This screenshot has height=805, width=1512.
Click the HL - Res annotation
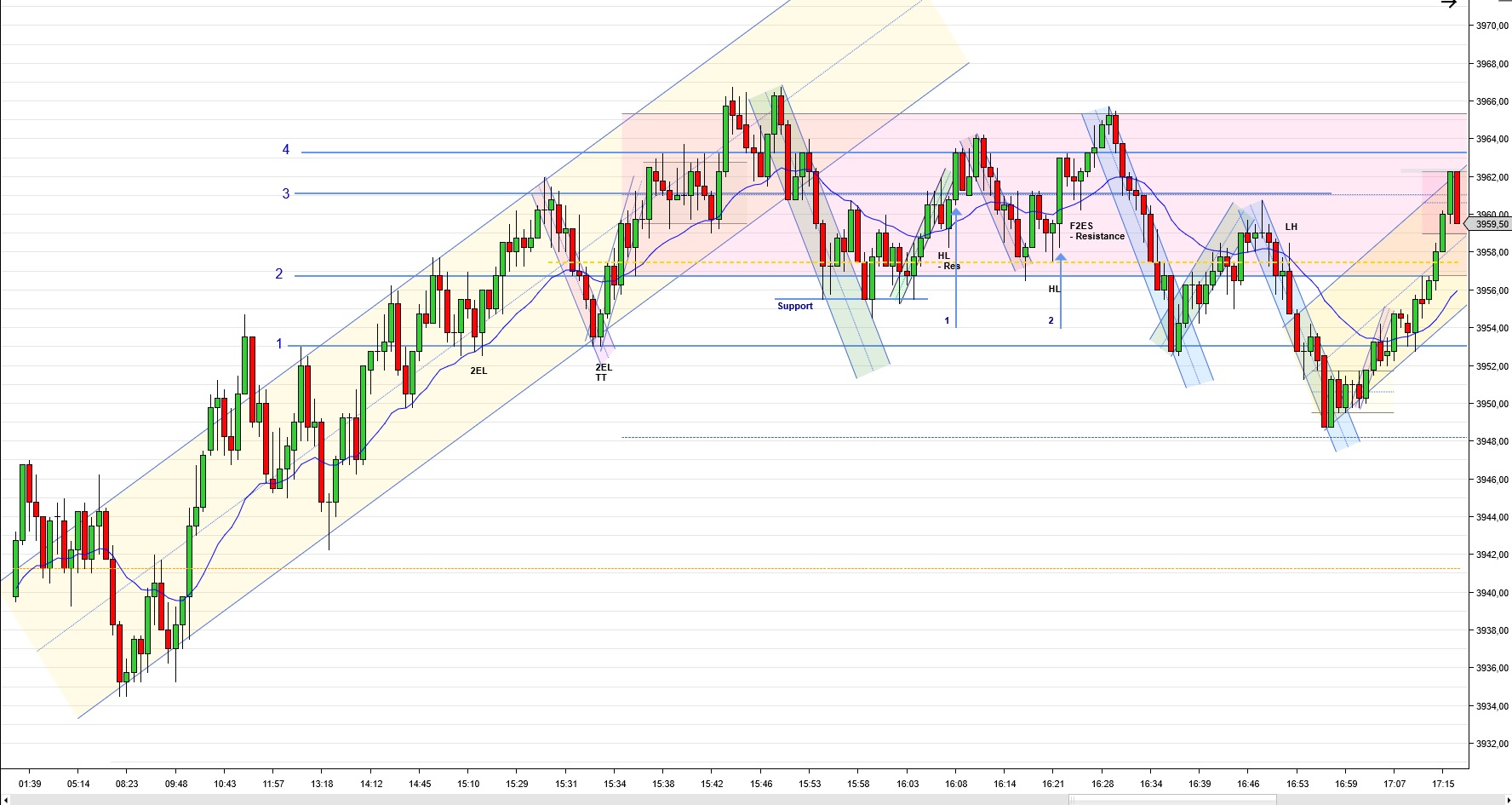pos(948,261)
